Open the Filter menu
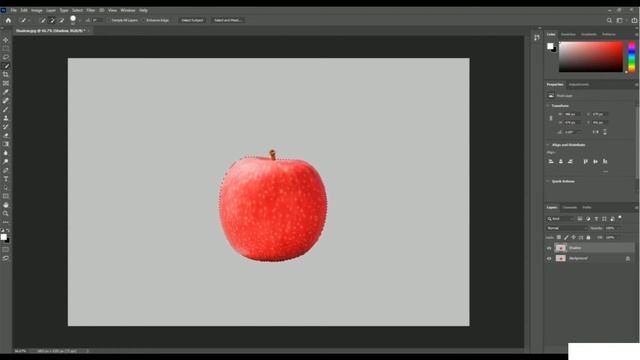 [91, 10]
